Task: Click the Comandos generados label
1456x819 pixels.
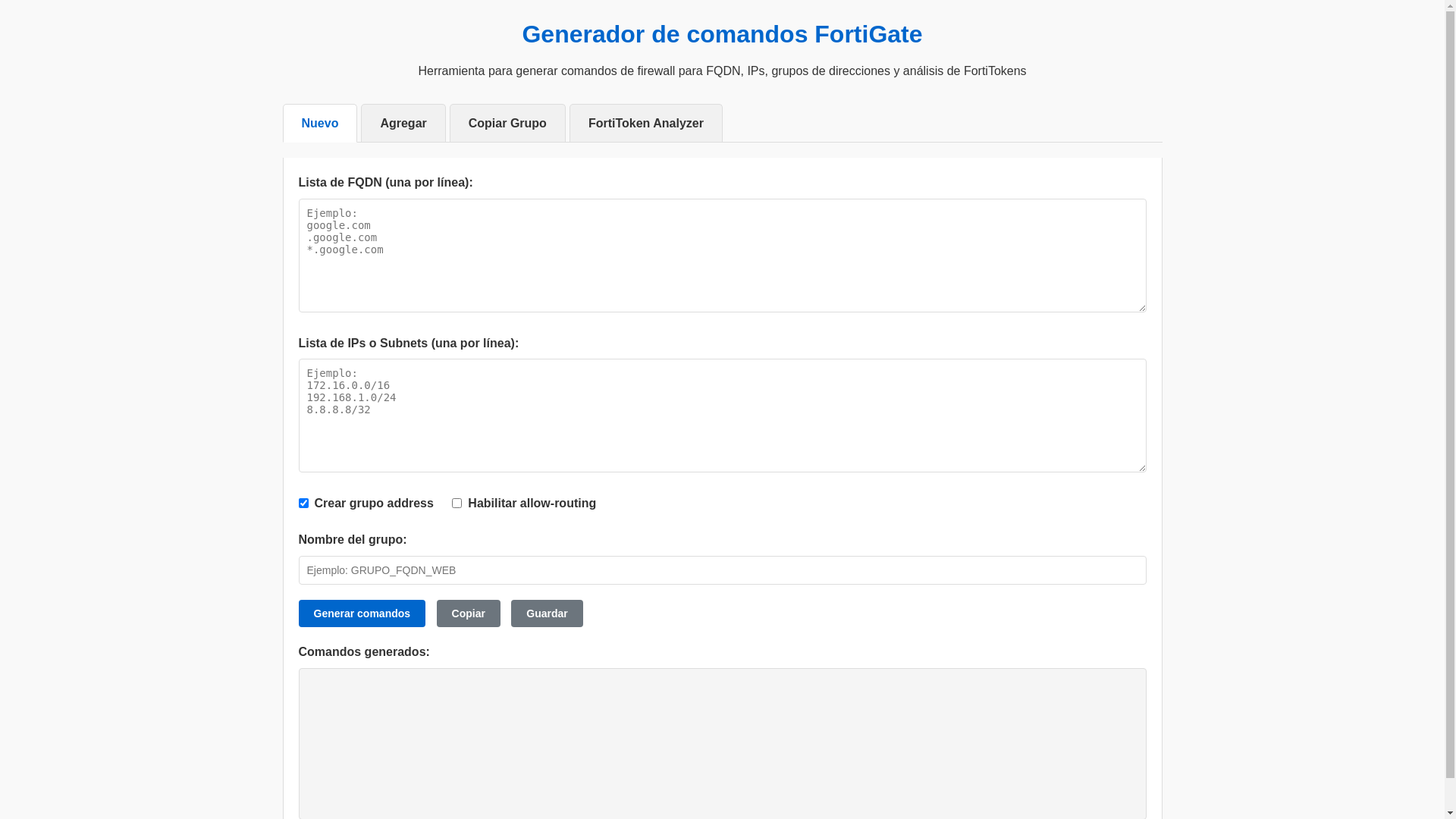Action: click(x=364, y=652)
